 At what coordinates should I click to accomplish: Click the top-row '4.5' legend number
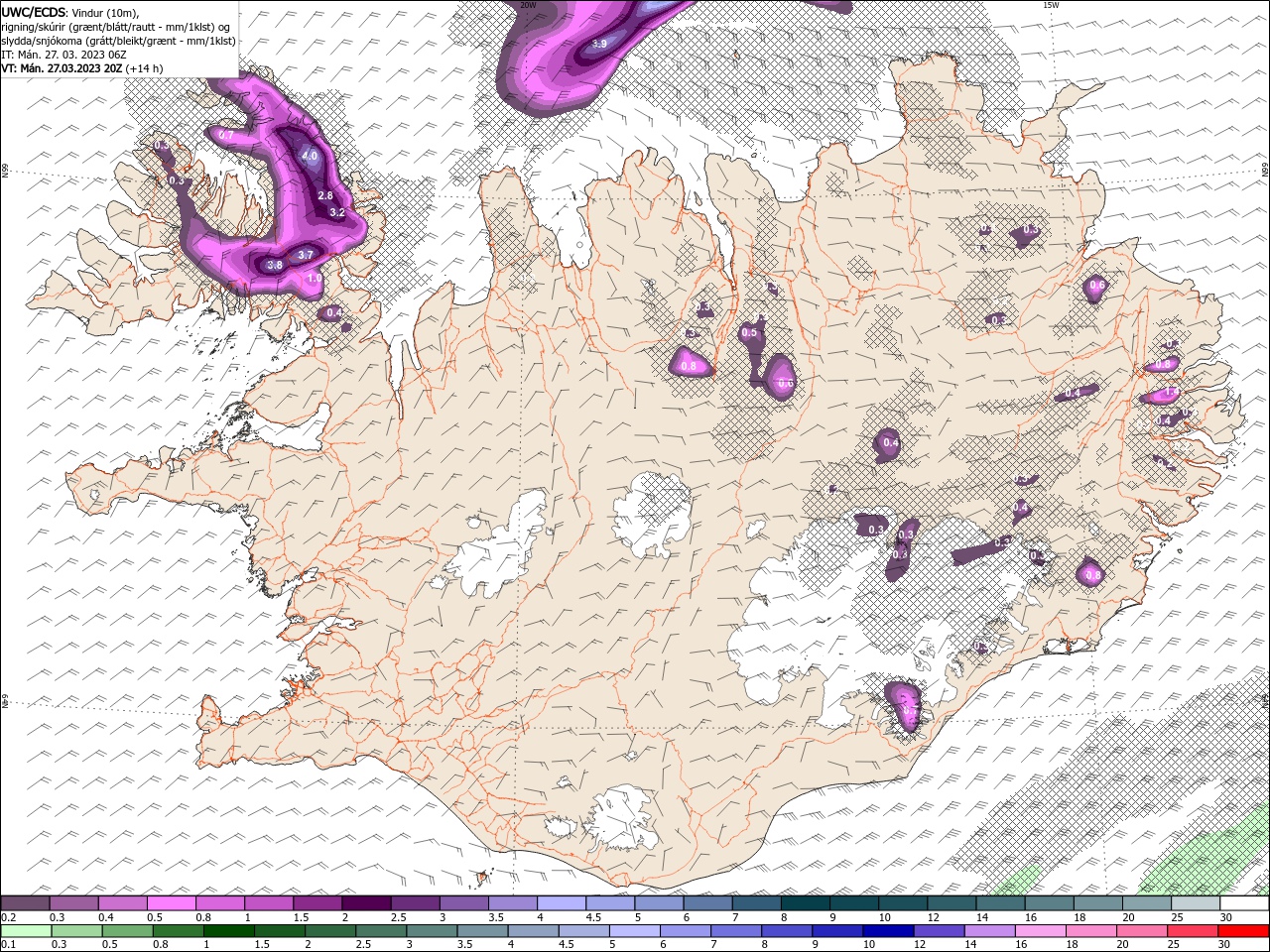tap(593, 917)
